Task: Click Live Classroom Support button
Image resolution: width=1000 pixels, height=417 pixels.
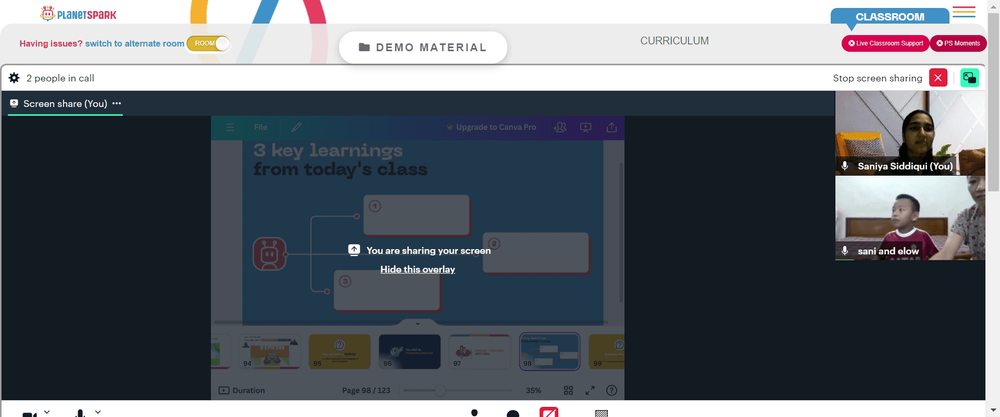Action: pyautogui.click(x=885, y=43)
